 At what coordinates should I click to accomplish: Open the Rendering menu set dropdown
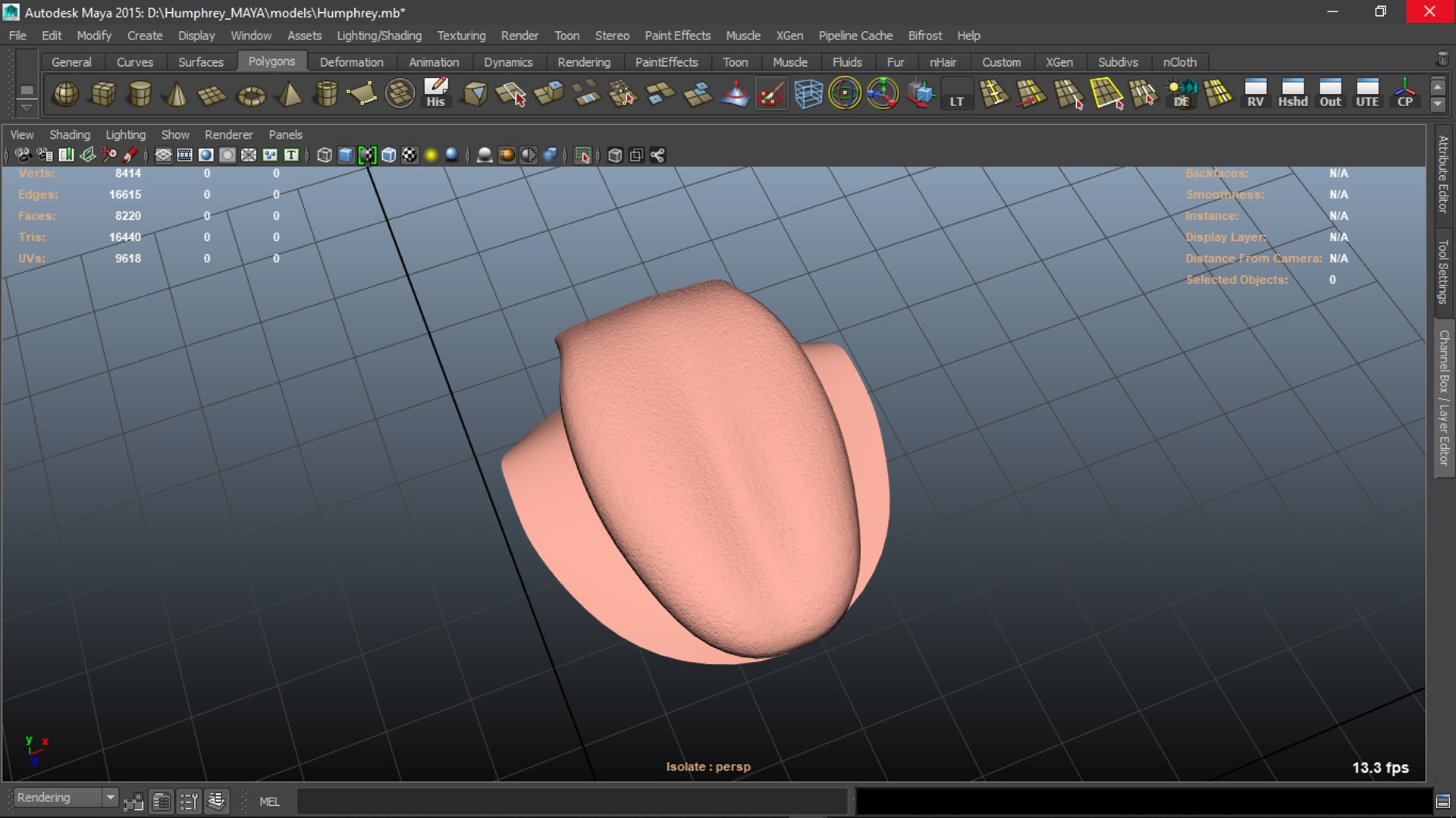click(x=66, y=798)
